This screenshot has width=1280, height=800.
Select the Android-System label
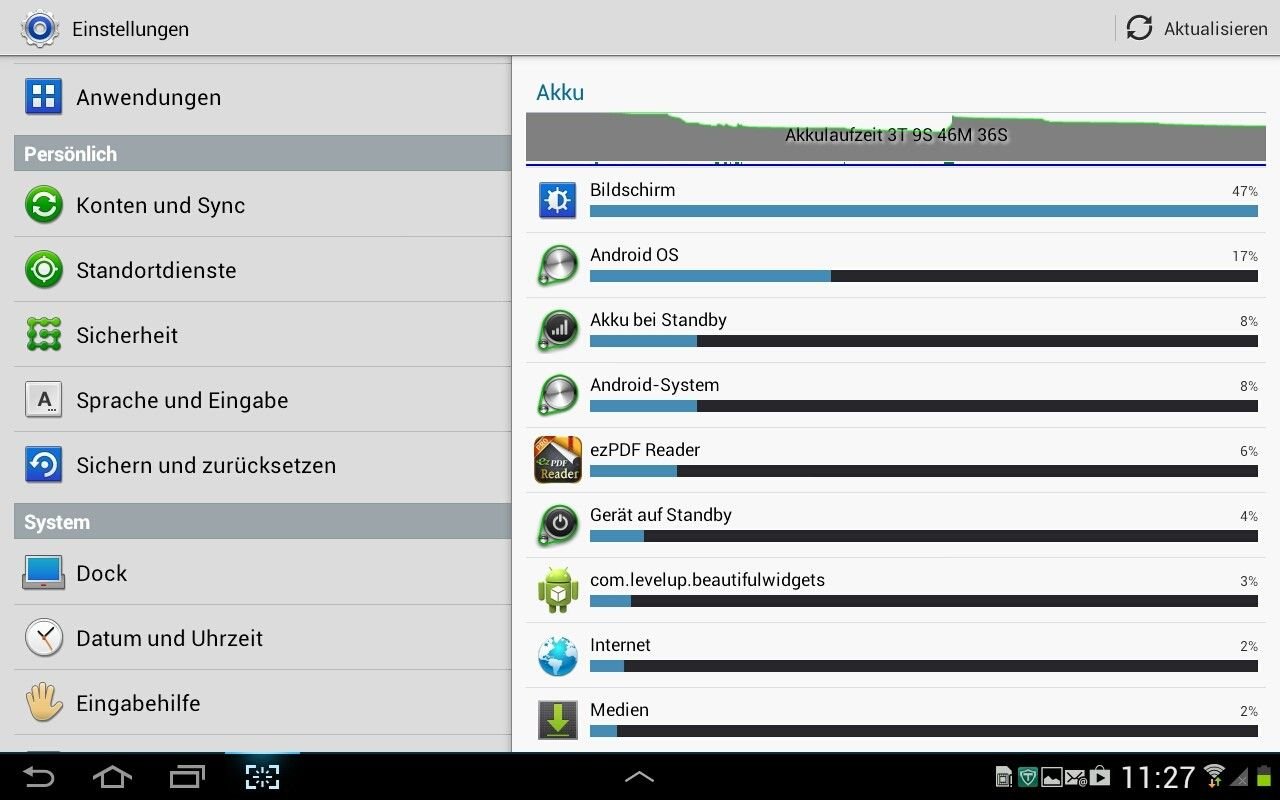pos(654,385)
